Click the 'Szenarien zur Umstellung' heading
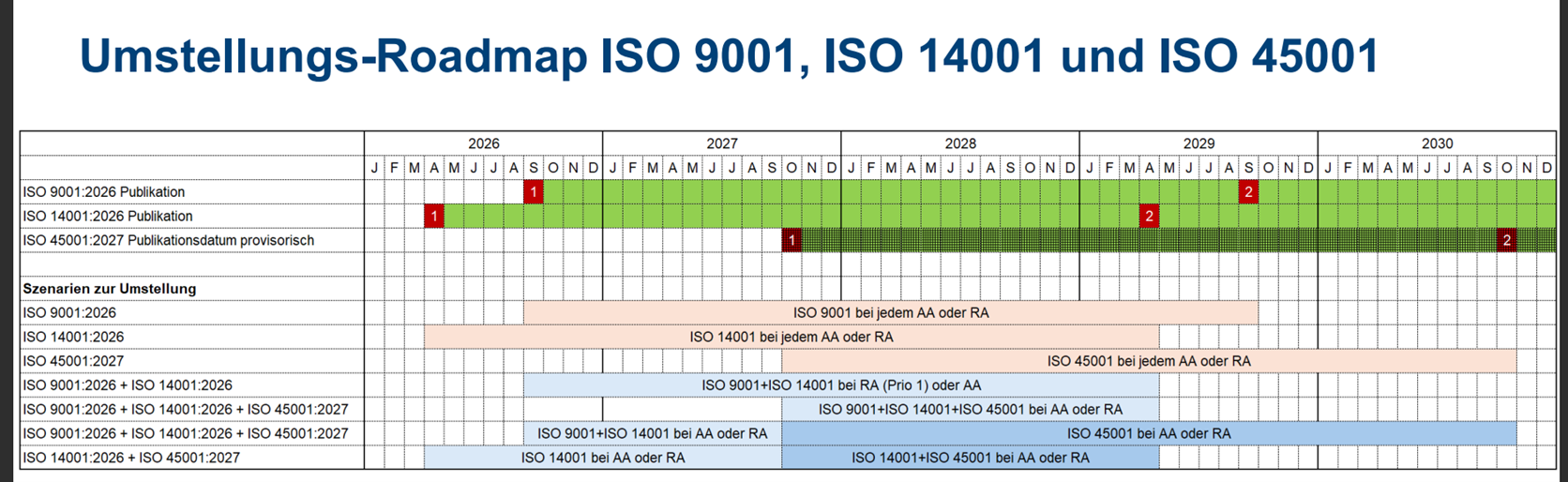 pos(110,289)
